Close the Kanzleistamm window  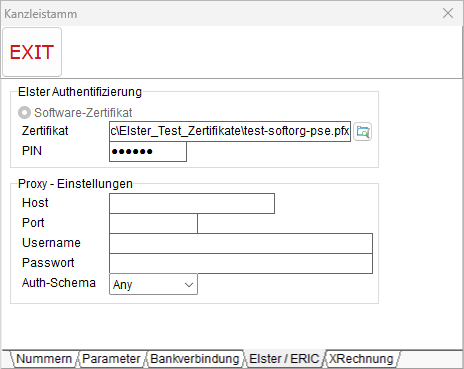point(448,13)
